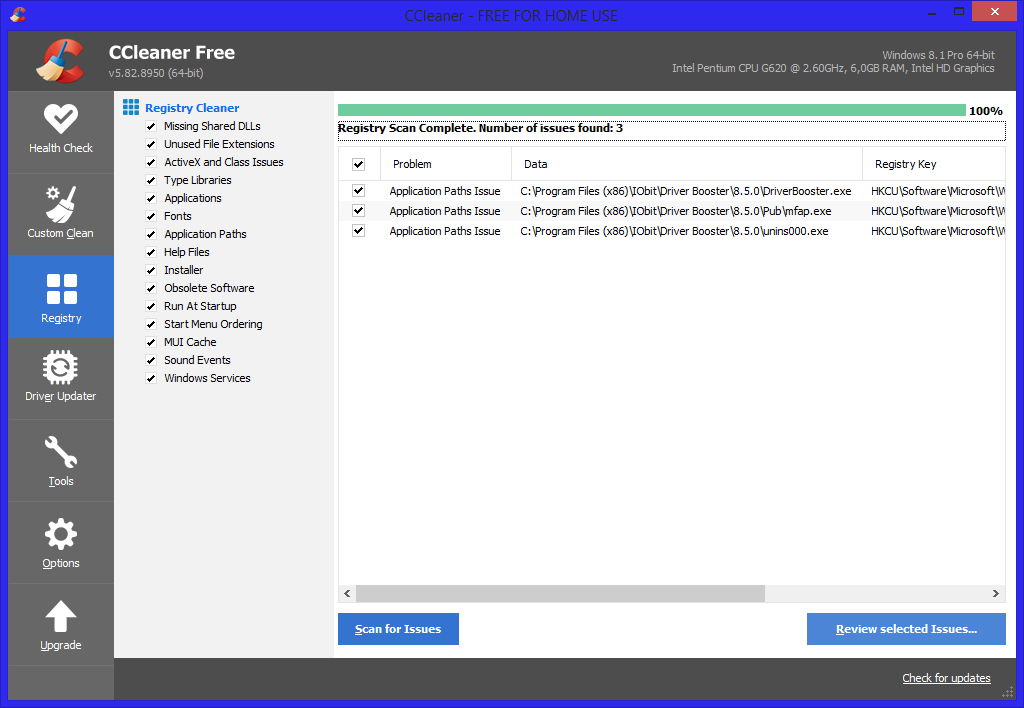Sort by the Problem column header

click(446, 164)
